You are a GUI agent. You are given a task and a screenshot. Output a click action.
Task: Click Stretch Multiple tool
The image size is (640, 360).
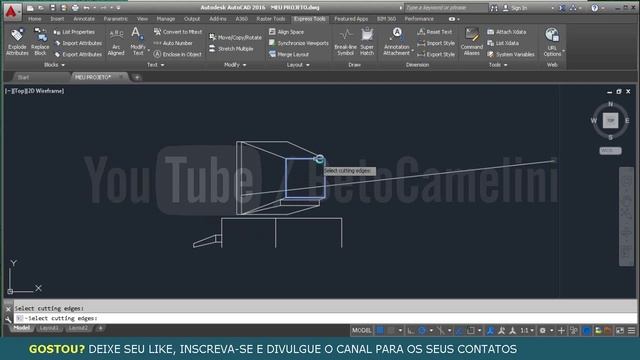[x=231, y=49]
